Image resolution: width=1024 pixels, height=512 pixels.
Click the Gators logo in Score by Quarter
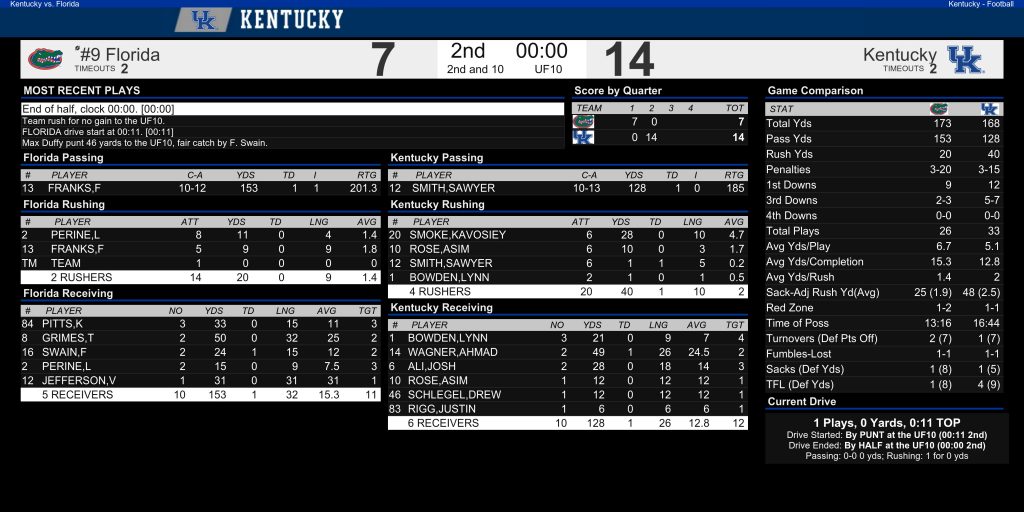[x=583, y=121]
